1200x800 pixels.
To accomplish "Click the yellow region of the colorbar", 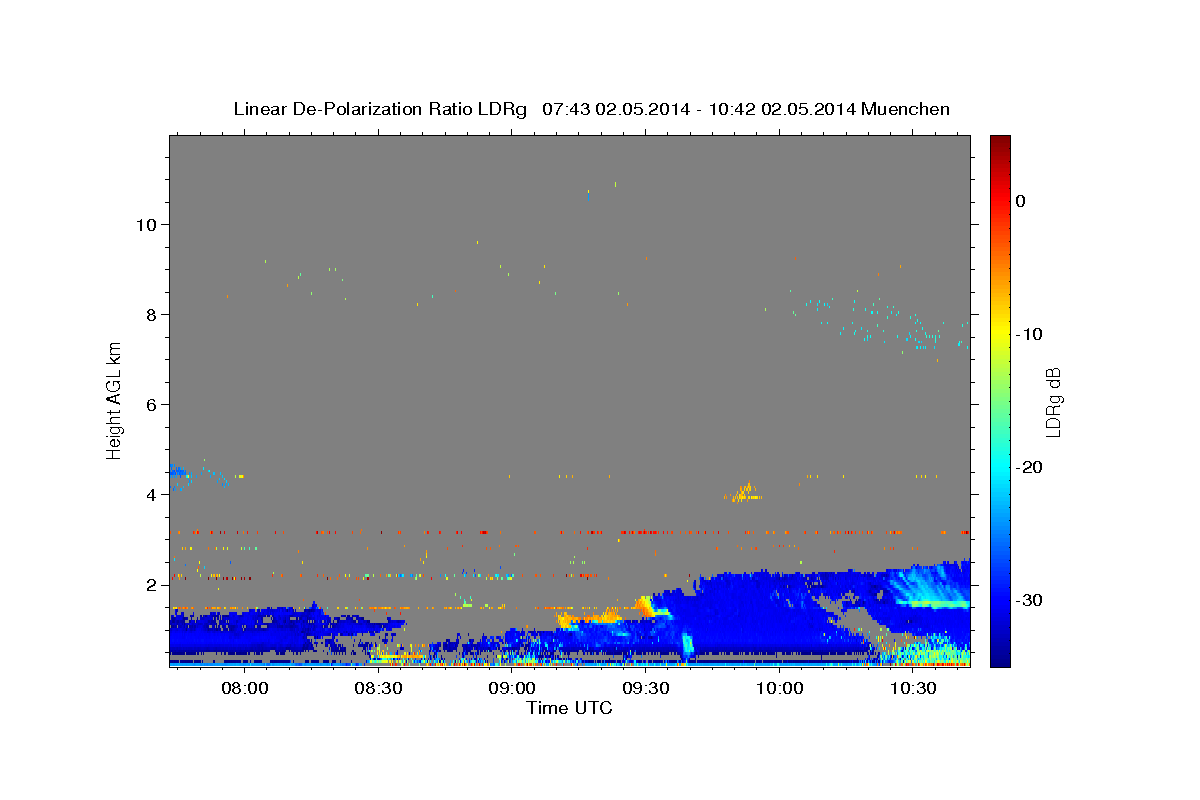I will point(1000,334).
